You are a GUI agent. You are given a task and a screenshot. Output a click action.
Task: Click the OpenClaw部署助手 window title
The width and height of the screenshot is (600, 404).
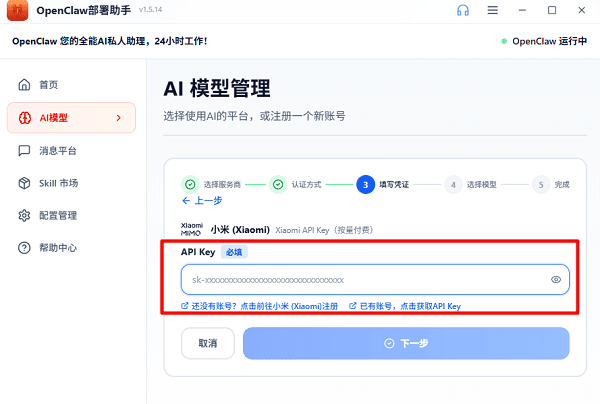point(83,10)
